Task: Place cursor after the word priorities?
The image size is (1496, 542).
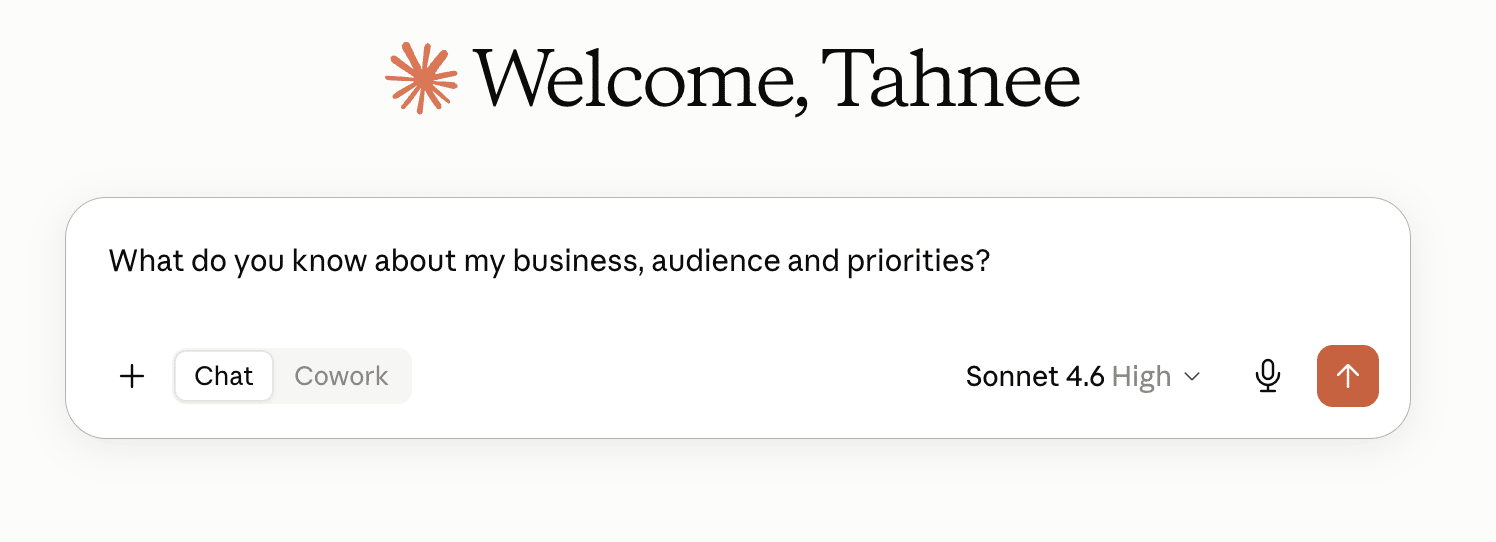Action: pos(991,261)
